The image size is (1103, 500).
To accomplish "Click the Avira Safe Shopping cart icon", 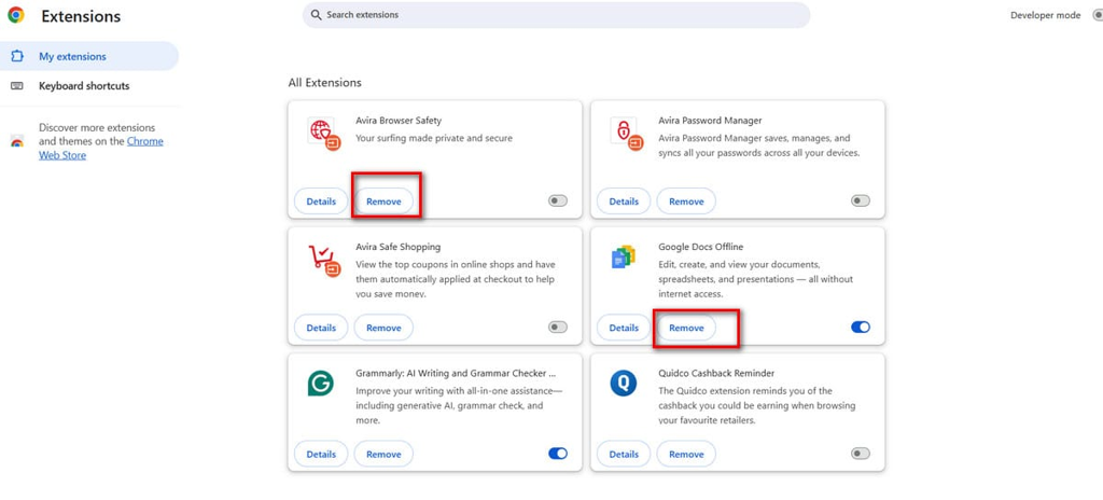I will point(323,260).
